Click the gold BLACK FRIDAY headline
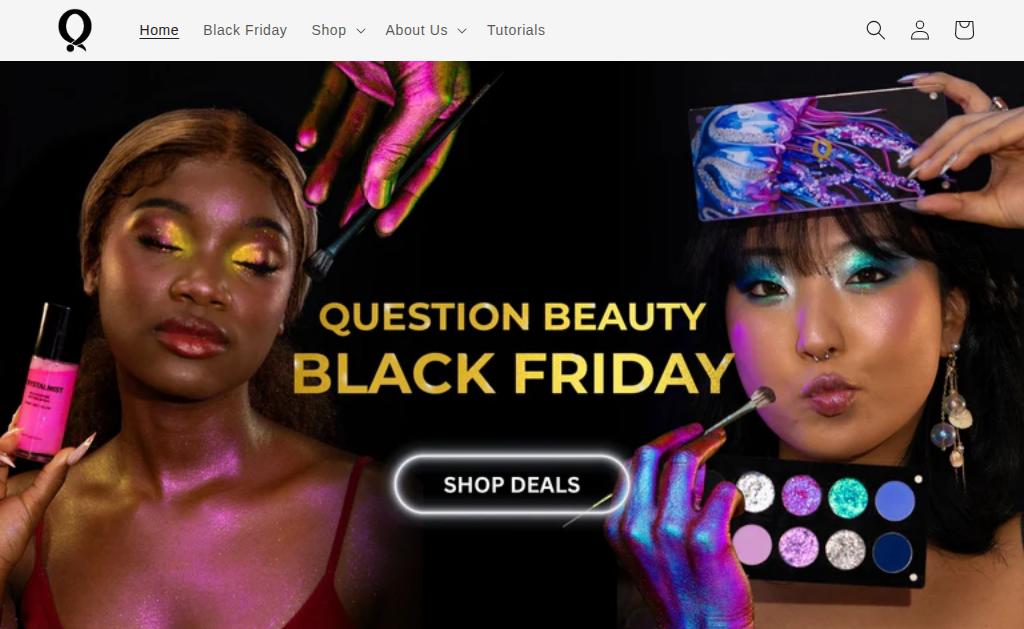The height and width of the screenshot is (629, 1024). tap(513, 374)
